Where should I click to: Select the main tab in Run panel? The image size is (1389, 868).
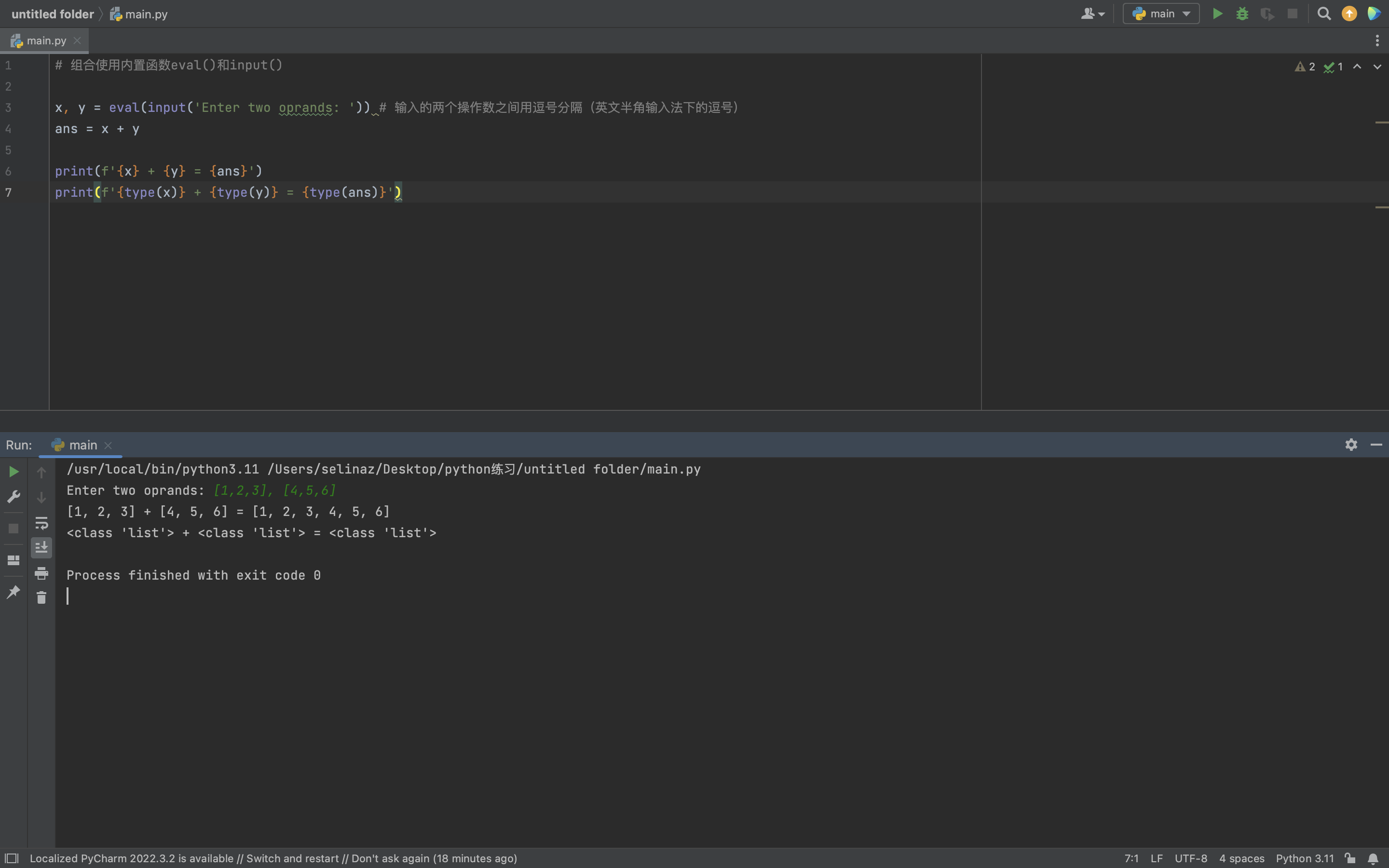[82, 445]
